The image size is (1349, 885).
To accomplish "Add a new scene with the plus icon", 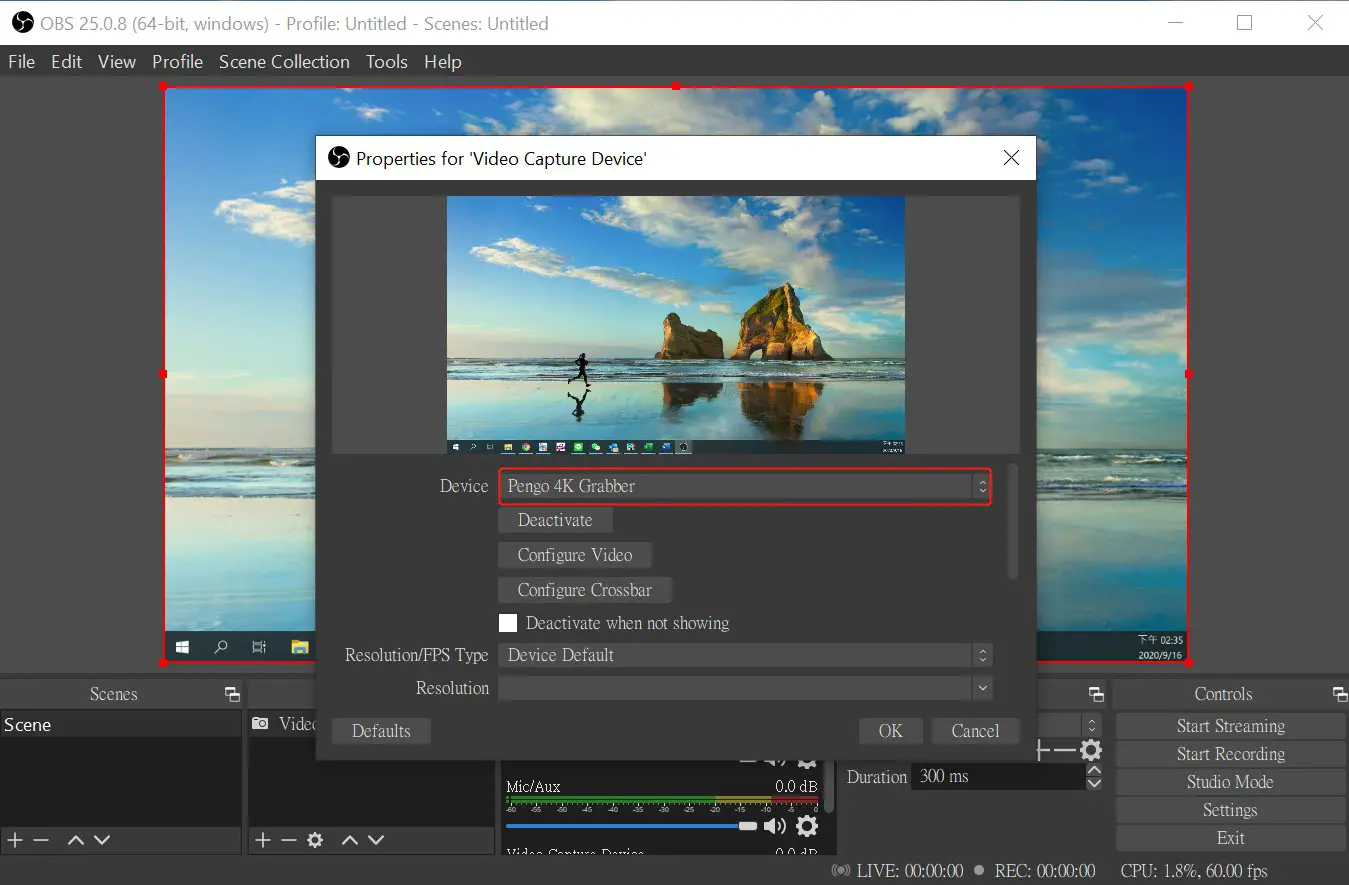I will 14,840.
